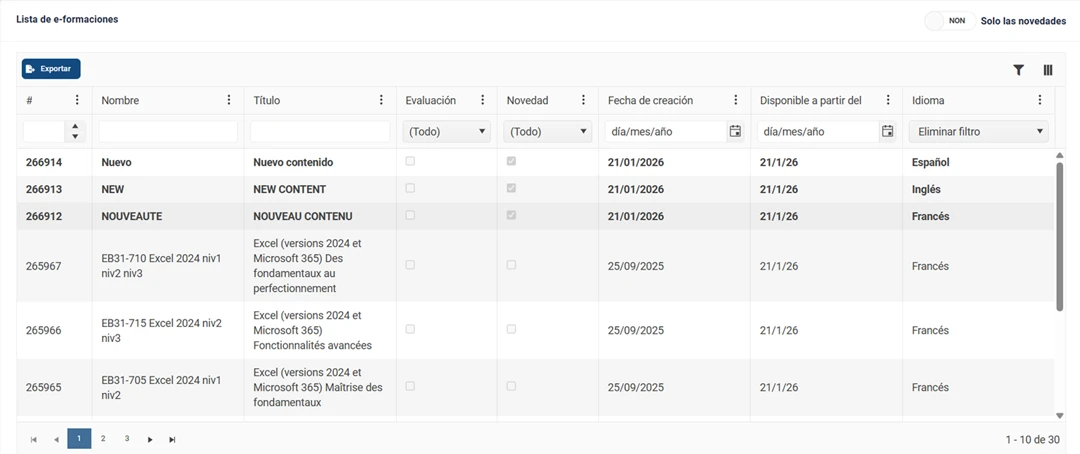
Task: Go to the last page
Action: [x=172, y=439]
